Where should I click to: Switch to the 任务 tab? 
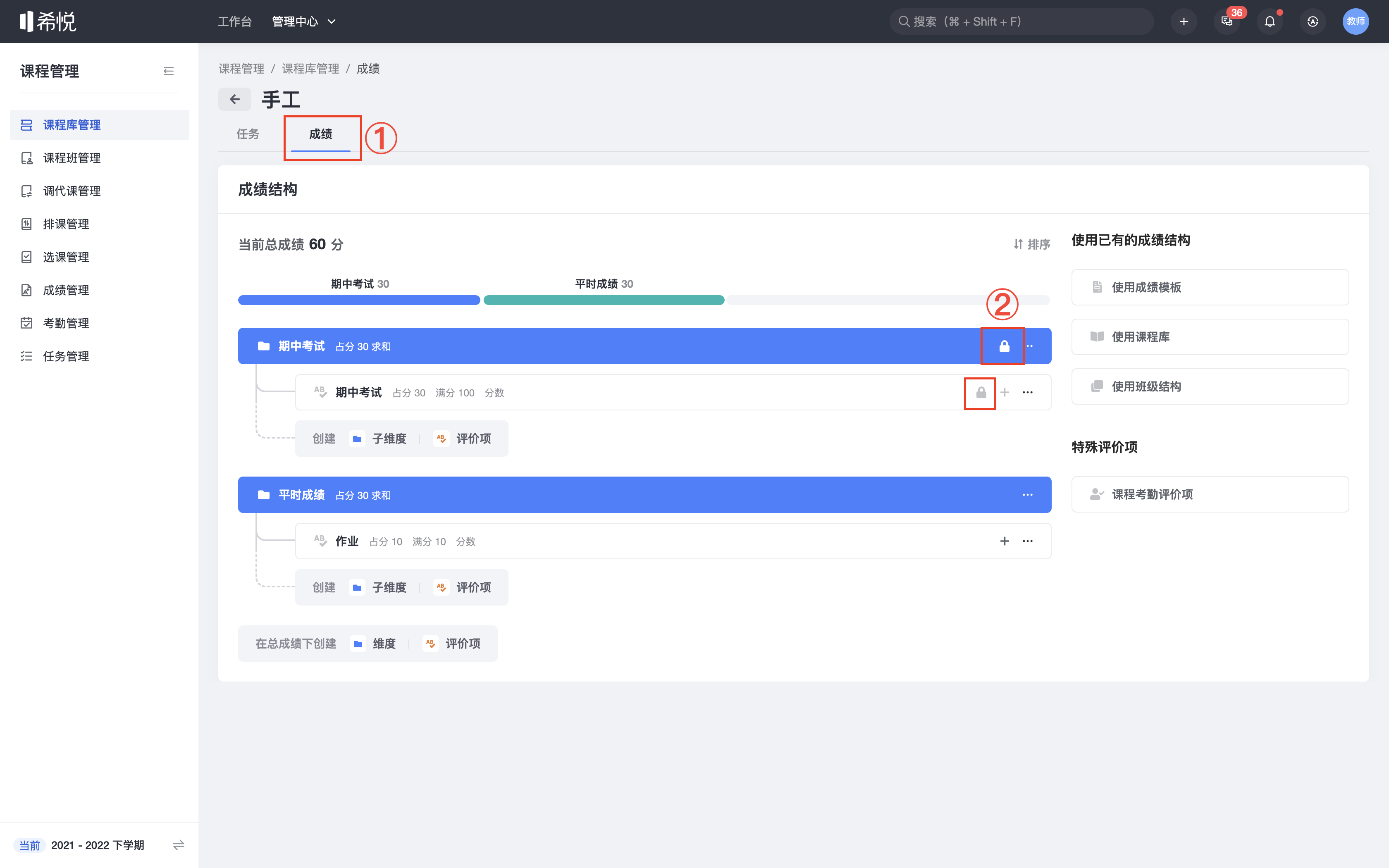click(x=247, y=134)
